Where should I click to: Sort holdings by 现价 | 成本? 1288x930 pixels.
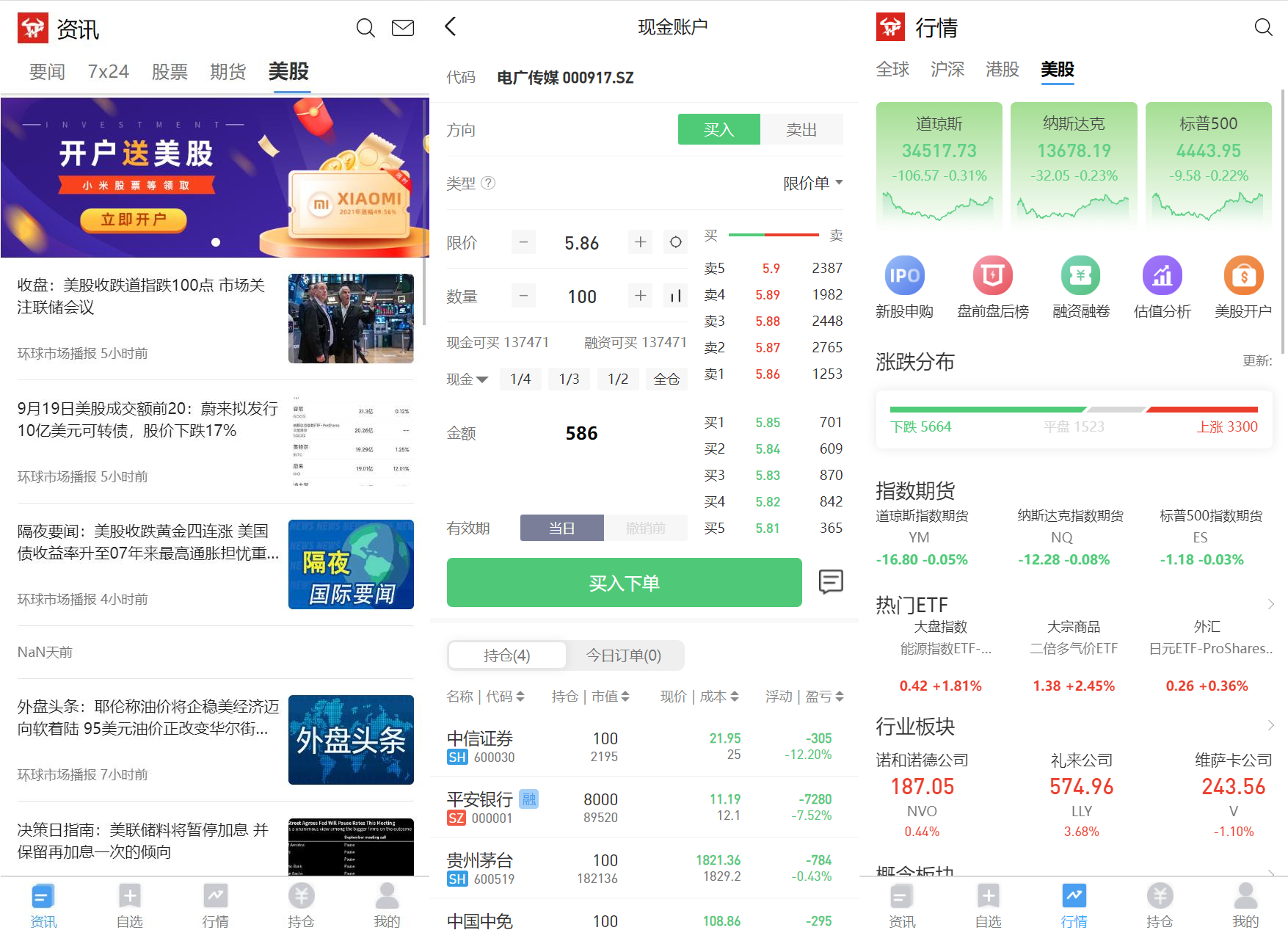tap(699, 696)
